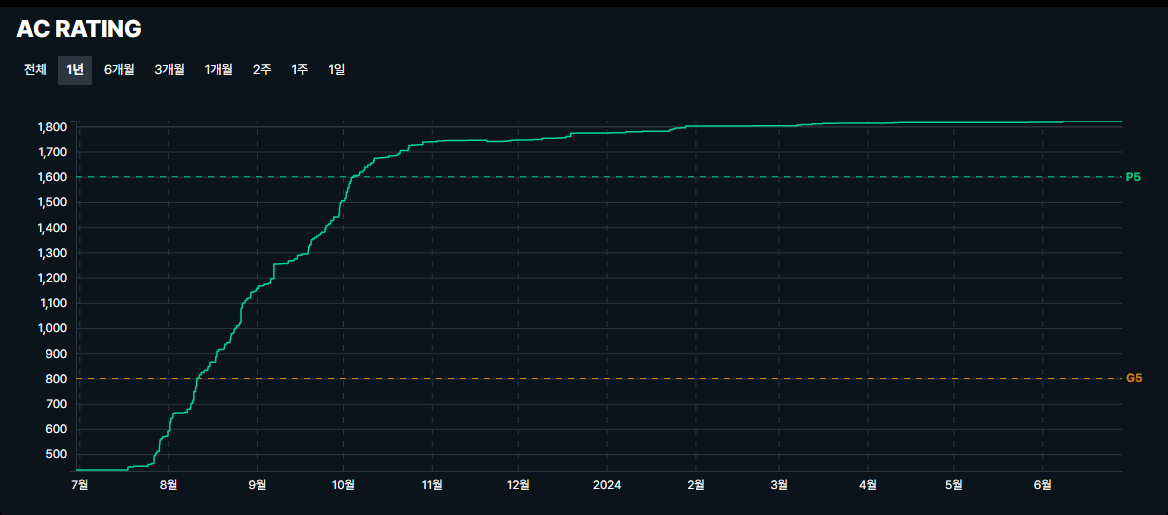This screenshot has height=515, width=1168.
Task: Click the 2024 x-axis label
Action: click(x=607, y=485)
